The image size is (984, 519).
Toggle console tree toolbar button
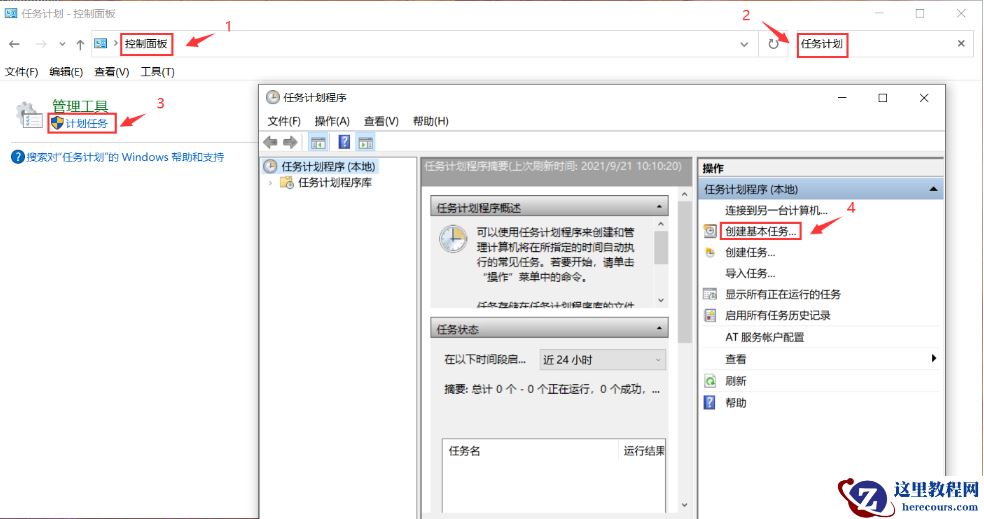[x=318, y=142]
